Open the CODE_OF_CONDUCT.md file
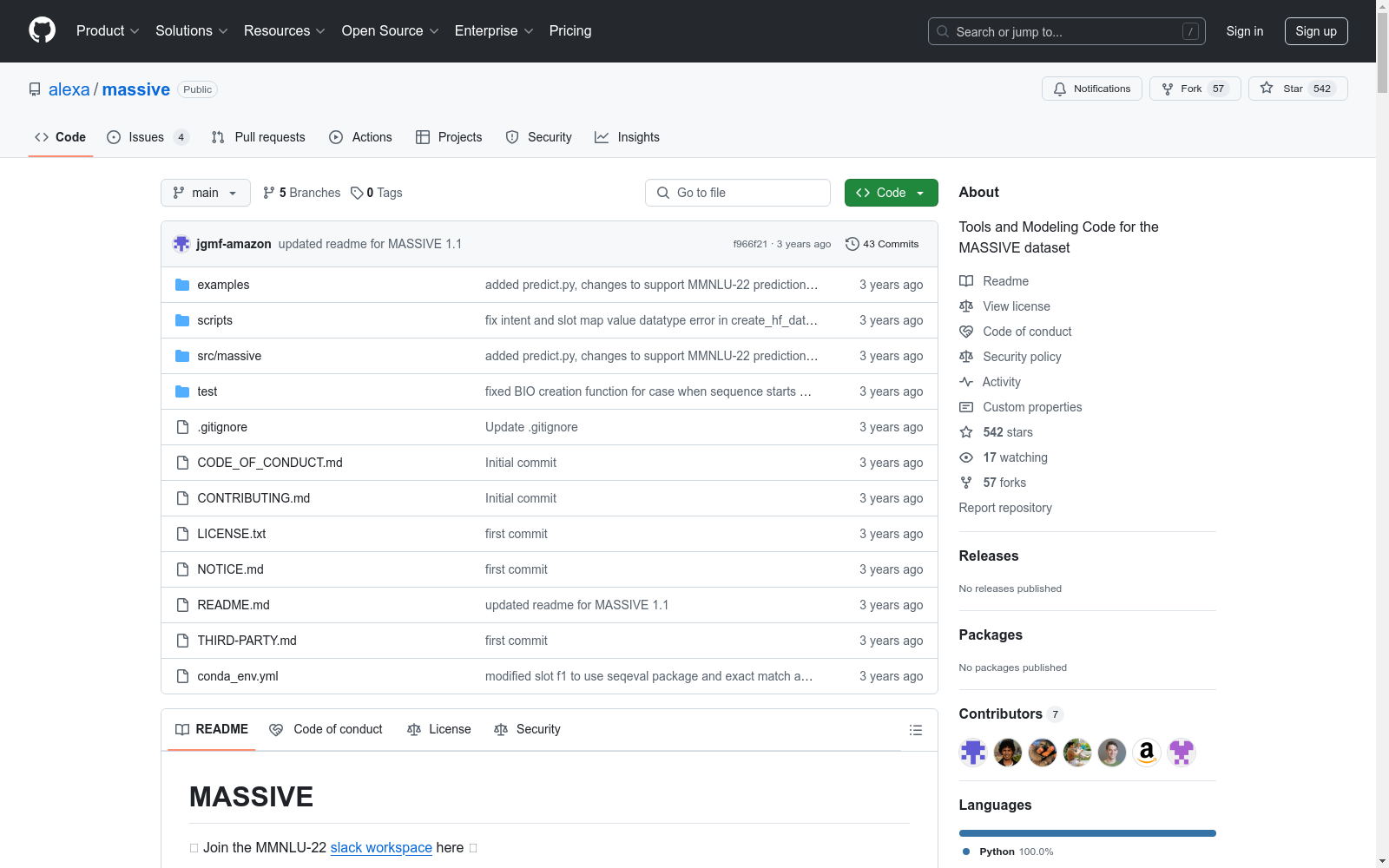 click(270, 463)
